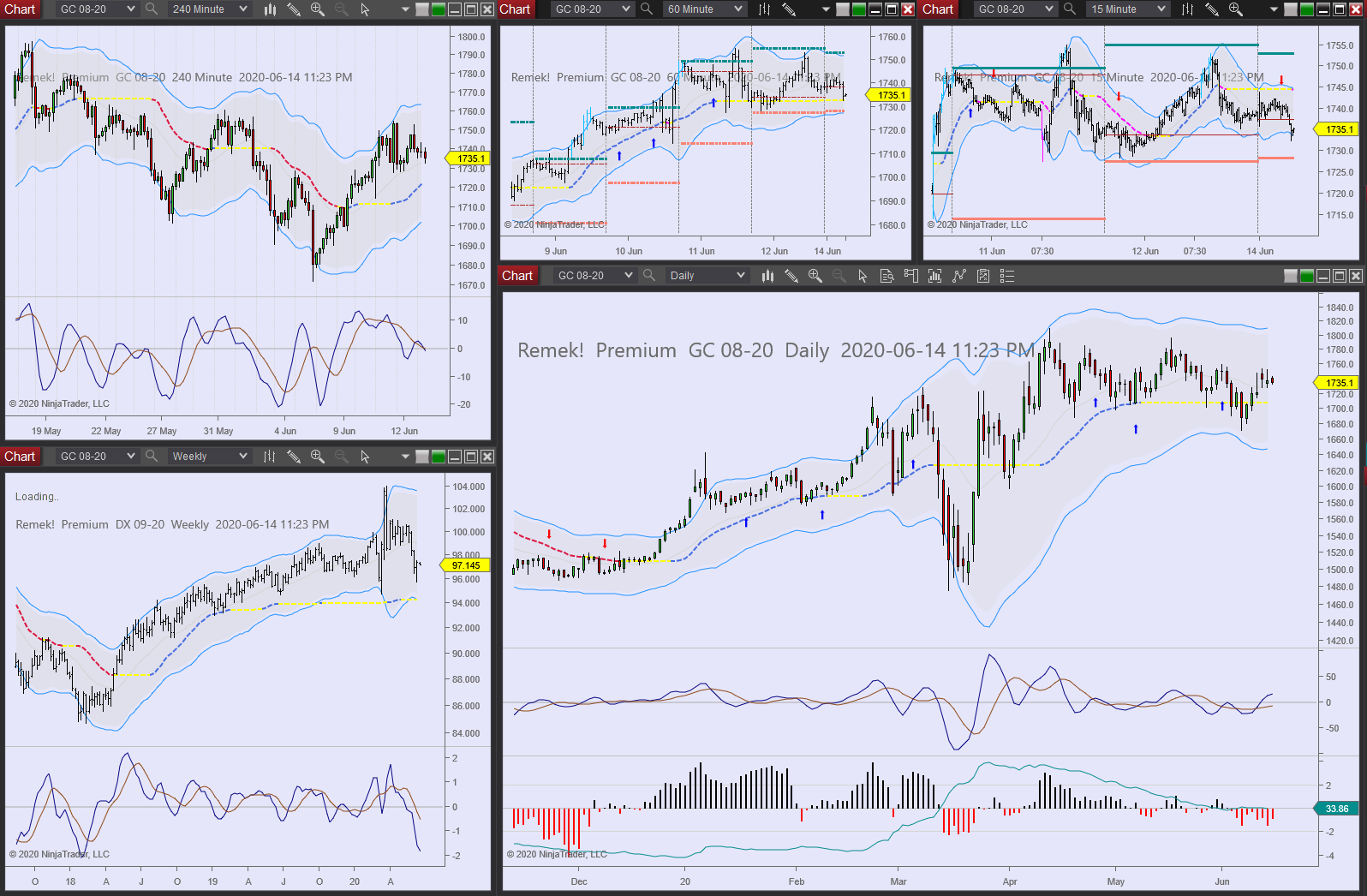The image size is (1367, 896).
Task: Open Indicators icon in Daily chart
Action: click(x=934, y=276)
